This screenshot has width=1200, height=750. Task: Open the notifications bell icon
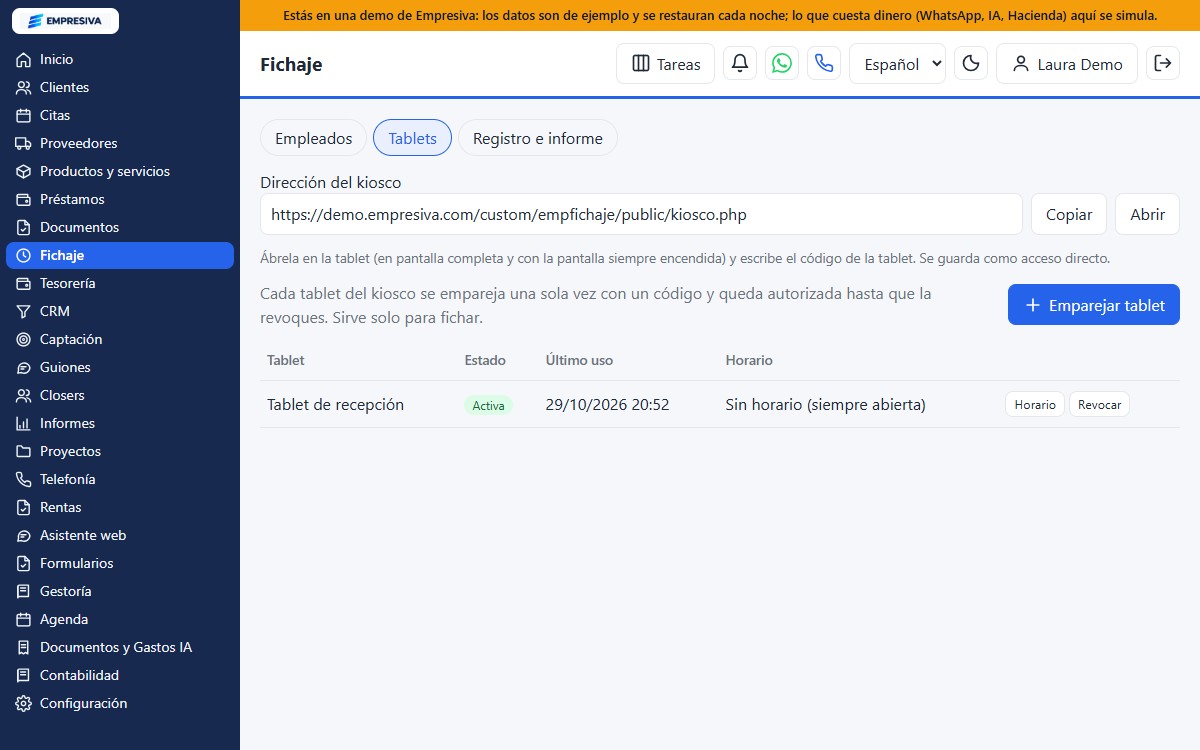pyautogui.click(x=739, y=64)
